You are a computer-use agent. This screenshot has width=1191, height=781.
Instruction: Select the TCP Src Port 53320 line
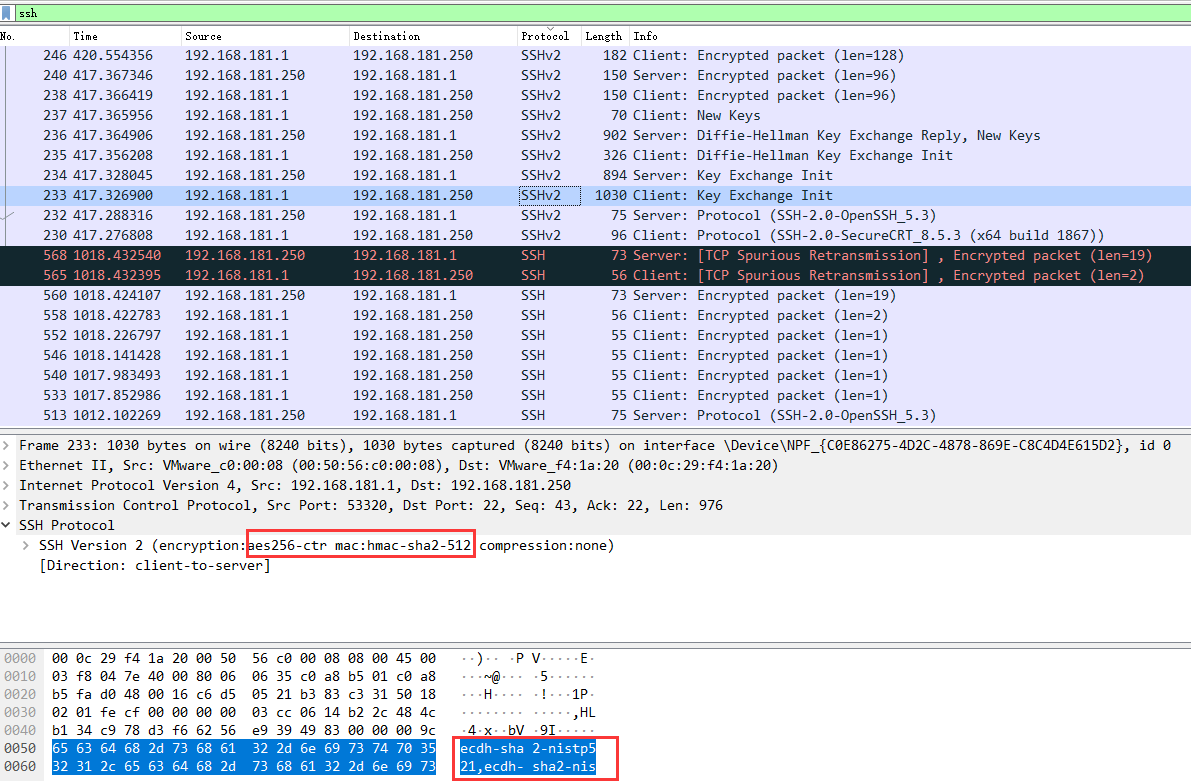click(x=371, y=505)
